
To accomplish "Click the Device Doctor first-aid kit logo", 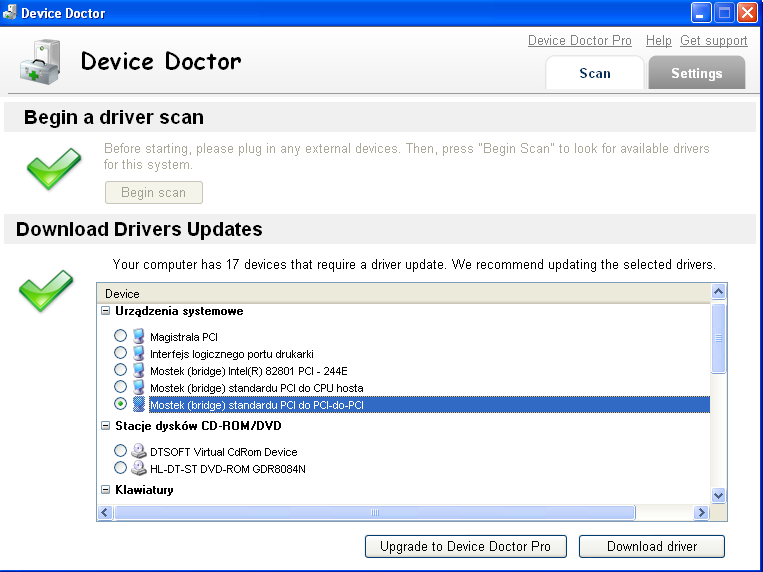I will [x=40, y=62].
